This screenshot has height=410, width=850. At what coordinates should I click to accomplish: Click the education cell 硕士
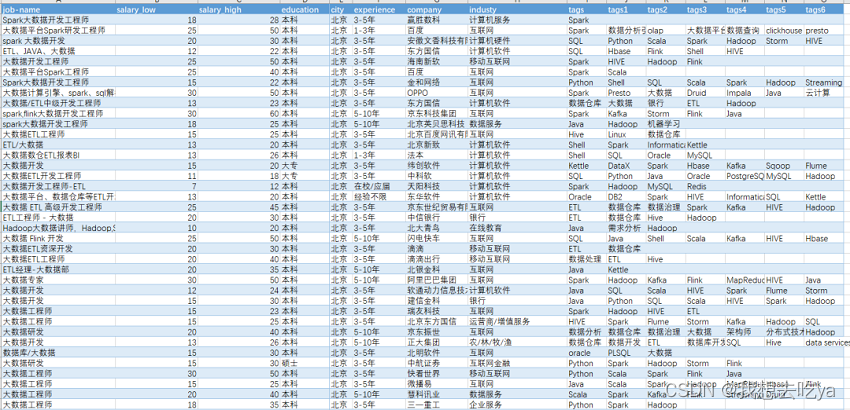point(304,363)
